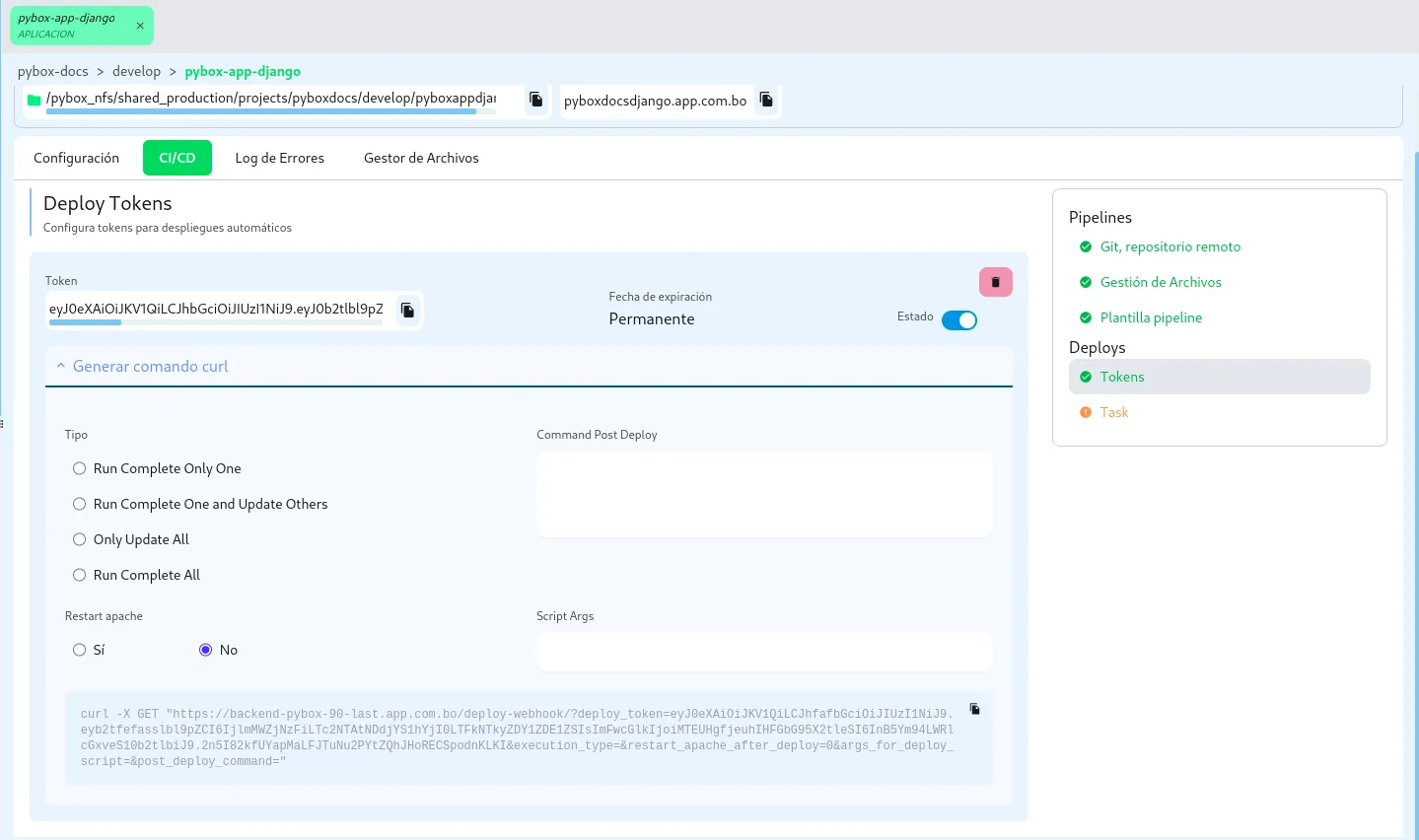
Task: Choose Run Complete All type
Action: point(80,575)
